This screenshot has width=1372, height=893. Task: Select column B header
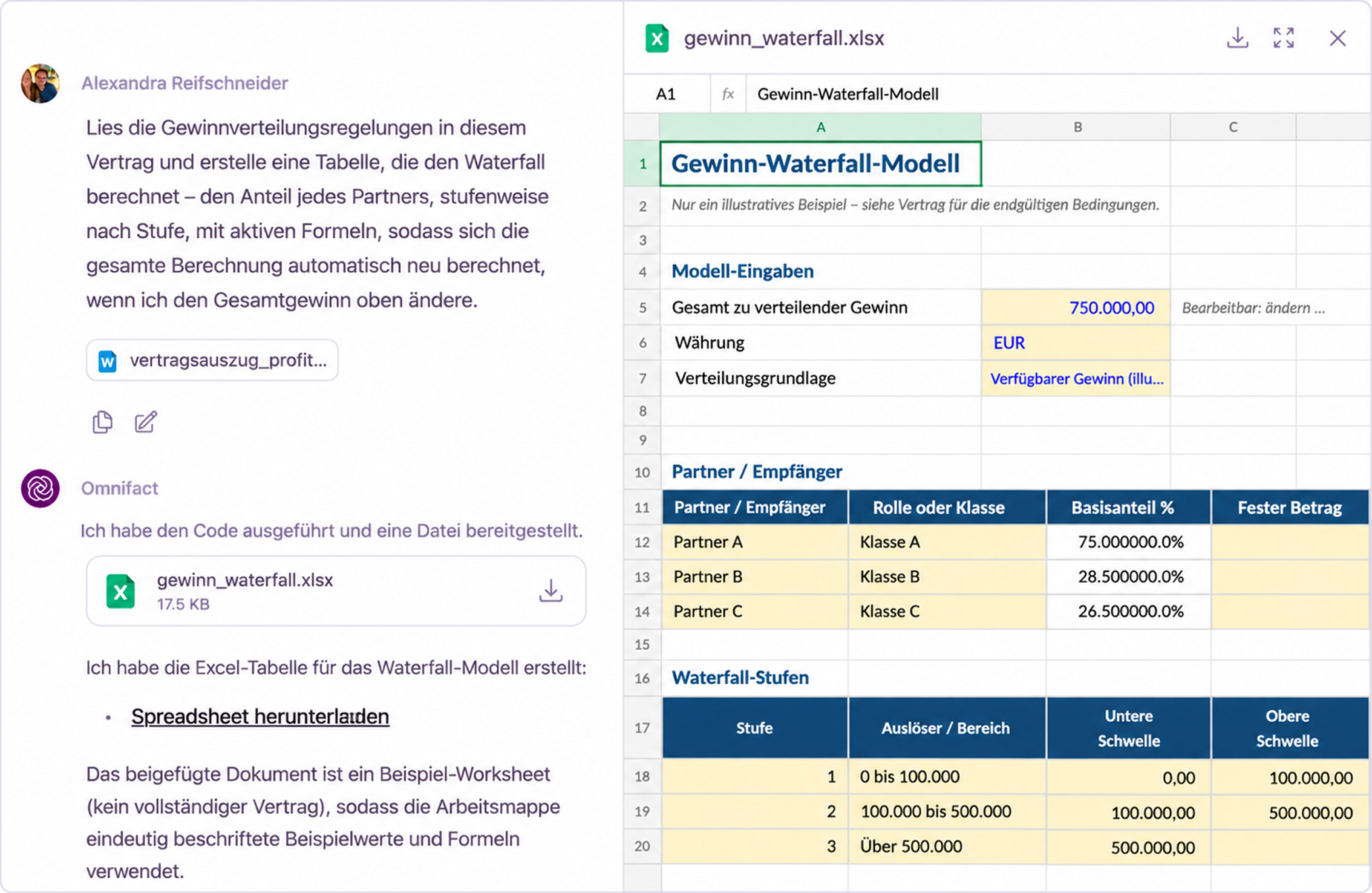(x=1077, y=127)
